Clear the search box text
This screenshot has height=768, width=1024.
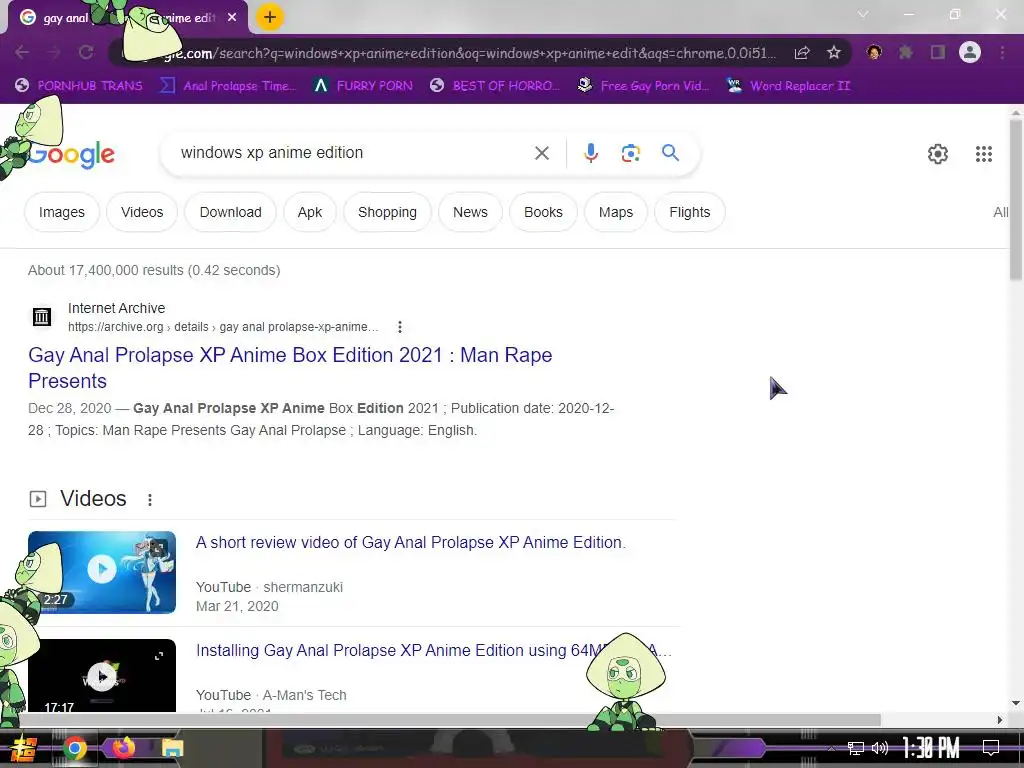[541, 153]
